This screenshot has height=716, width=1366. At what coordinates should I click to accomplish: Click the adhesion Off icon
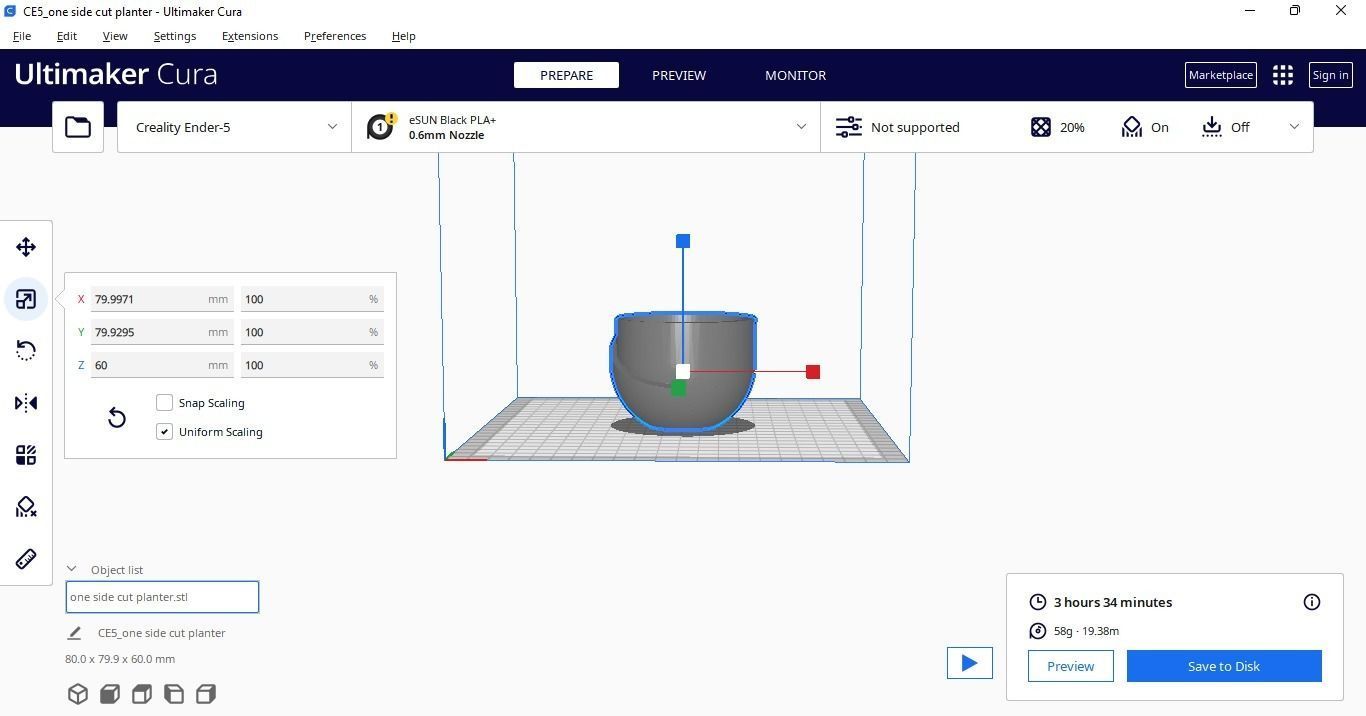click(x=1212, y=127)
